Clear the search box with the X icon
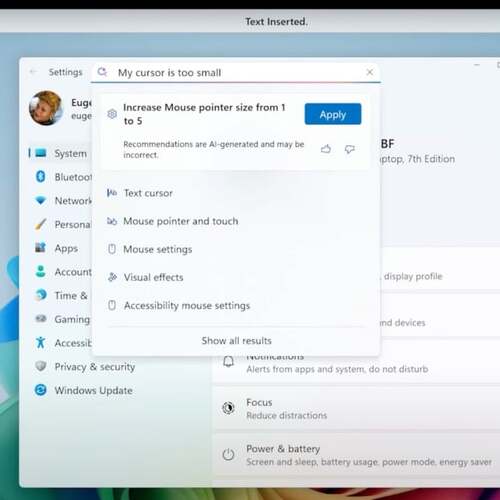 (369, 72)
